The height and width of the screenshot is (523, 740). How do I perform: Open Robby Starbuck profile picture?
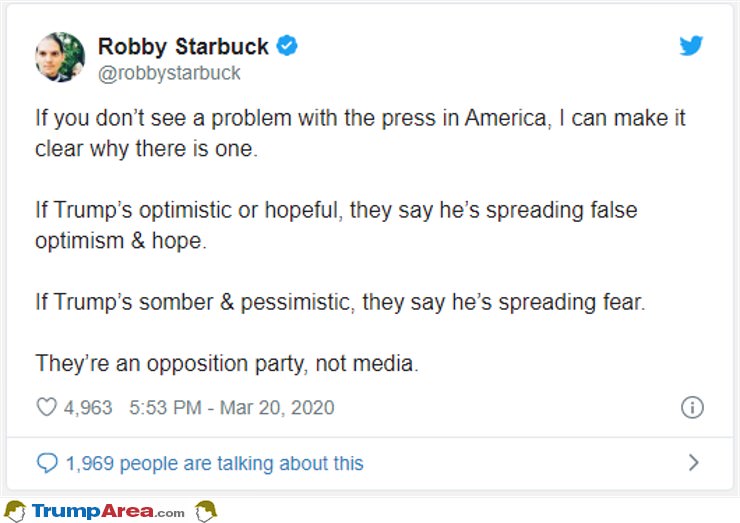[x=60, y=57]
